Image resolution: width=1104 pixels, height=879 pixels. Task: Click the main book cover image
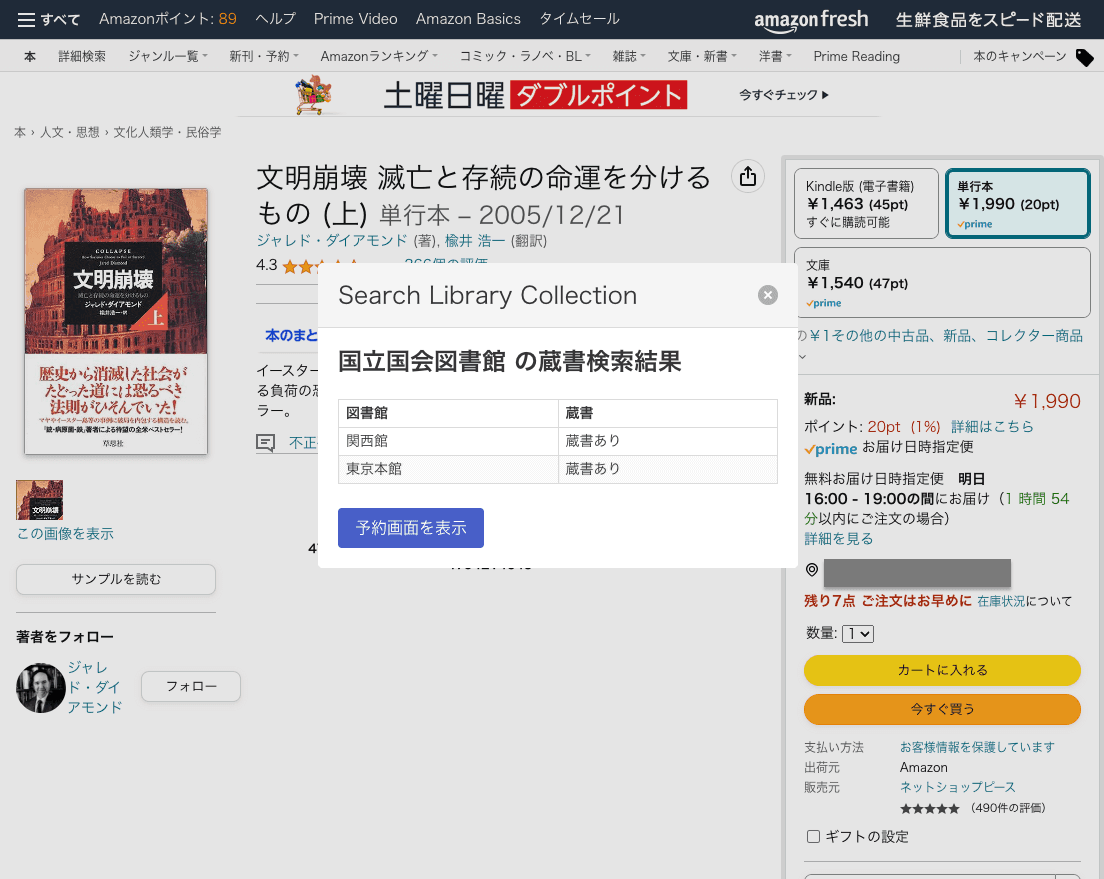pos(116,321)
